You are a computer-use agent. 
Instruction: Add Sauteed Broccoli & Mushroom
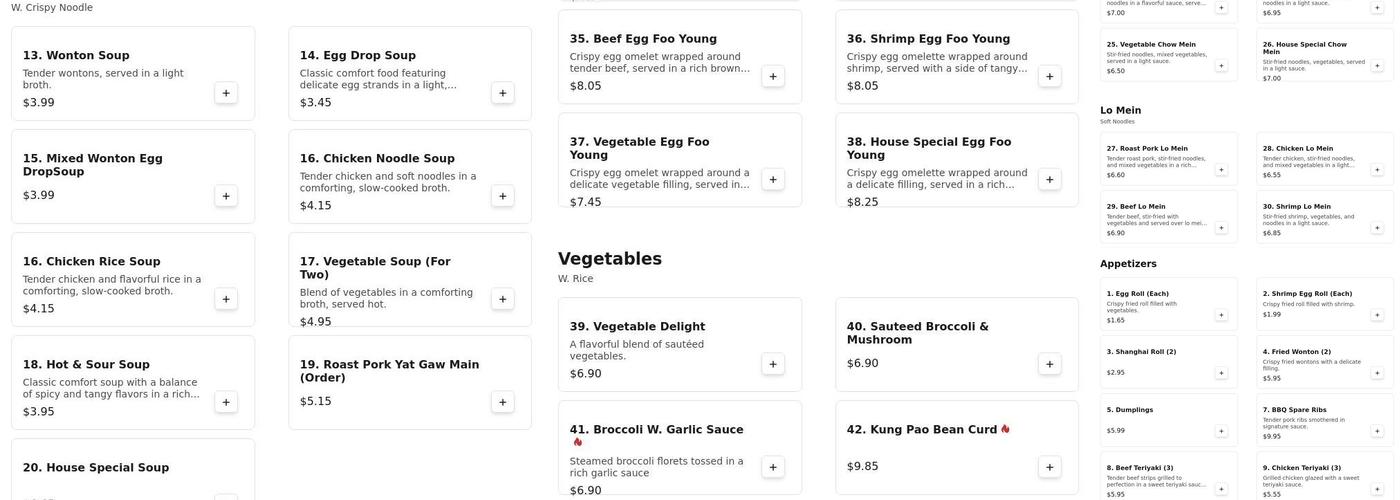pos(1050,364)
